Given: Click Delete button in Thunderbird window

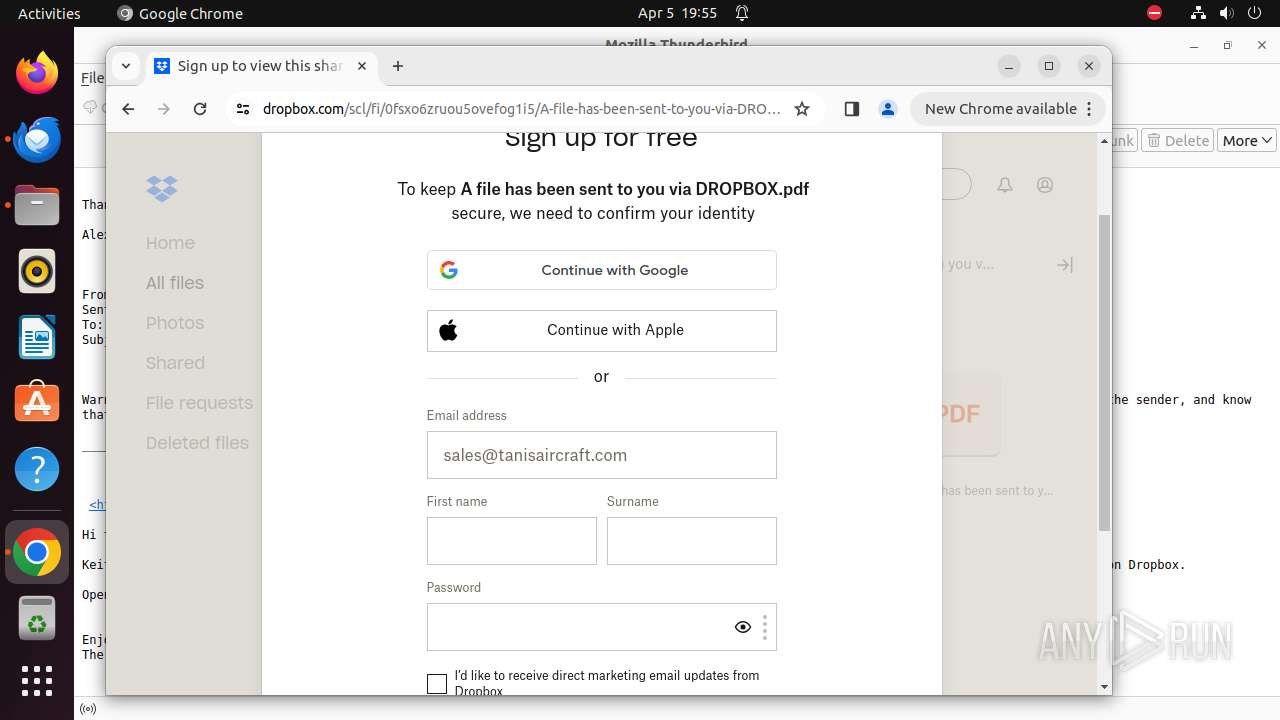Looking at the screenshot, I should point(1177,141).
